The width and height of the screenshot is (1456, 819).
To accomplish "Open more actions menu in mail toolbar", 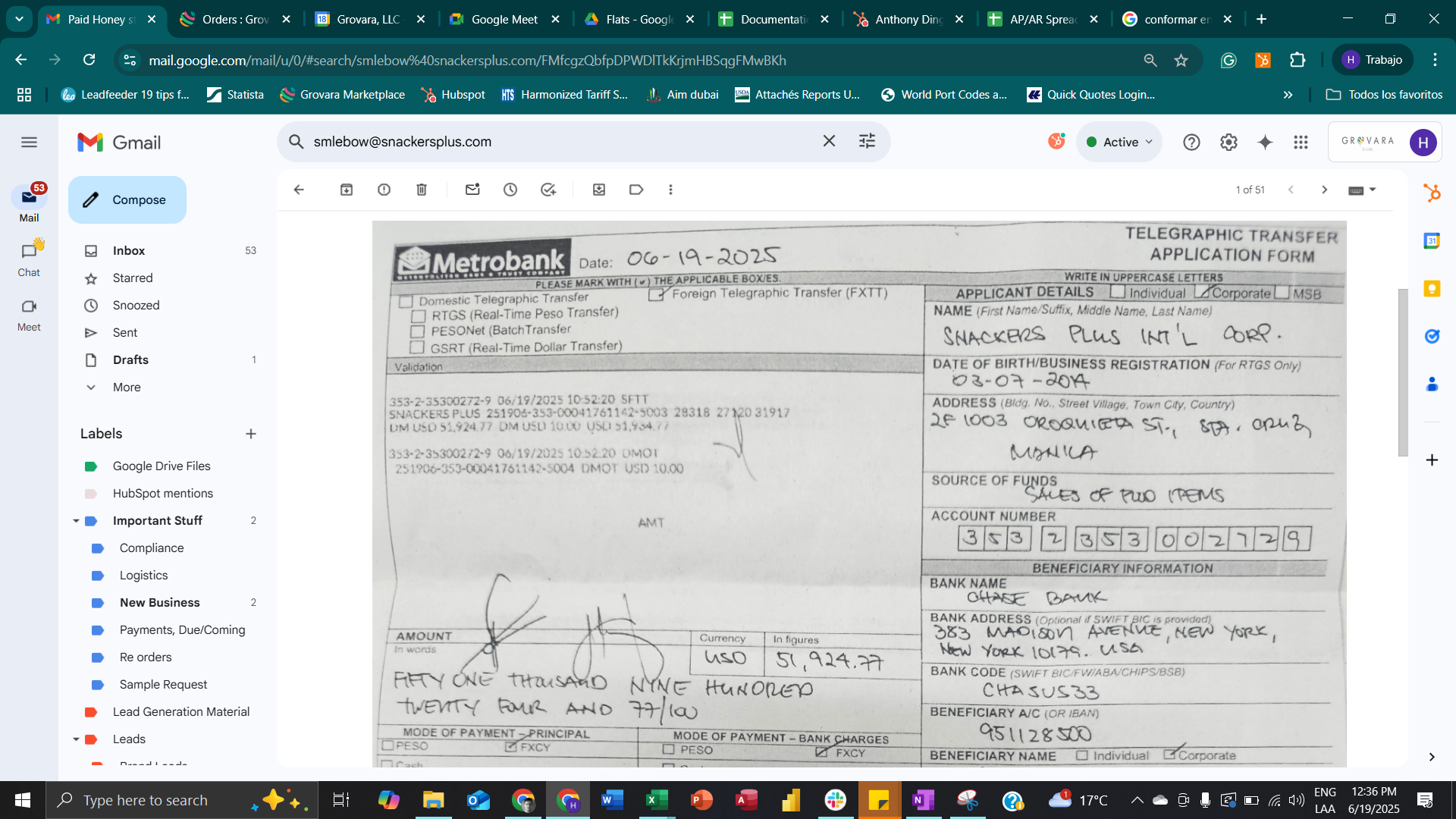I will point(670,190).
